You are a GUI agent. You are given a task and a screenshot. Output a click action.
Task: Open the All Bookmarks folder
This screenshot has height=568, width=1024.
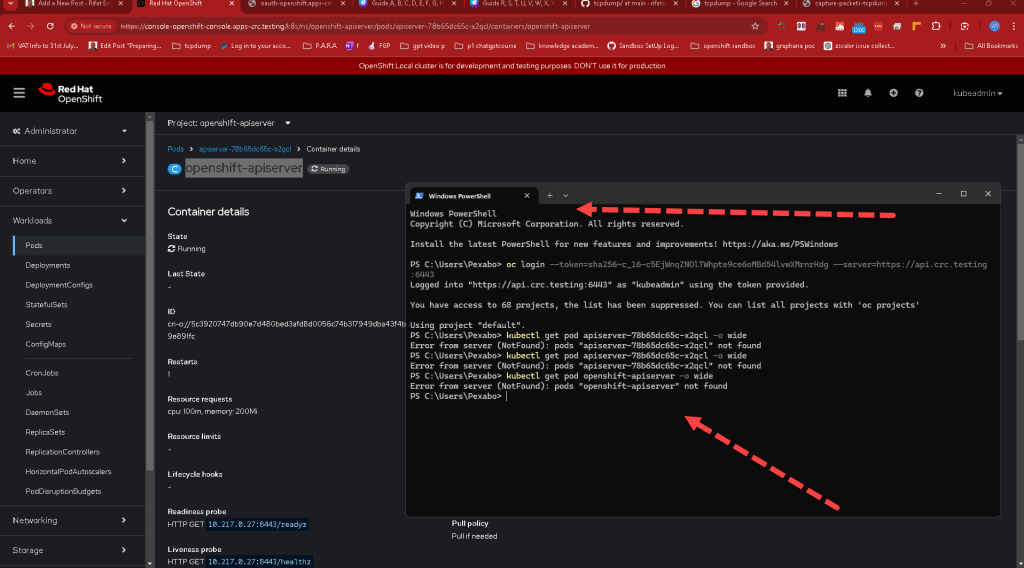click(x=991, y=46)
